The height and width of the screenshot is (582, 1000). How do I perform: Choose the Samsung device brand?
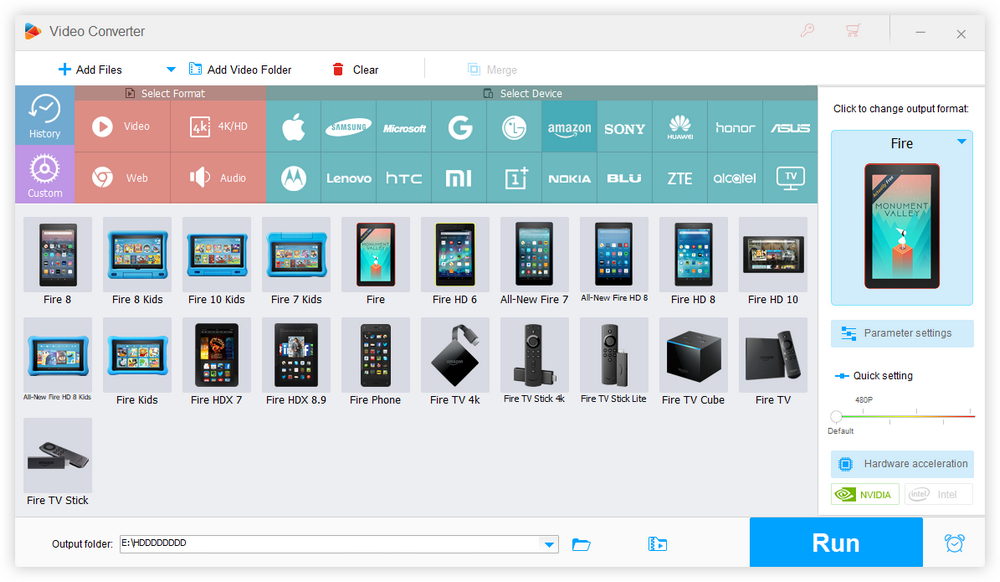click(x=349, y=127)
